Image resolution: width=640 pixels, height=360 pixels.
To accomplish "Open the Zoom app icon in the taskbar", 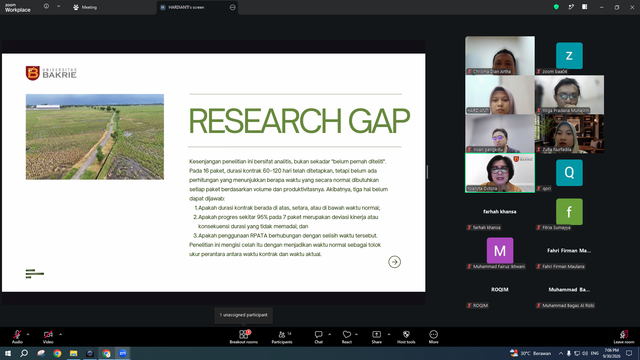I will point(122,353).
